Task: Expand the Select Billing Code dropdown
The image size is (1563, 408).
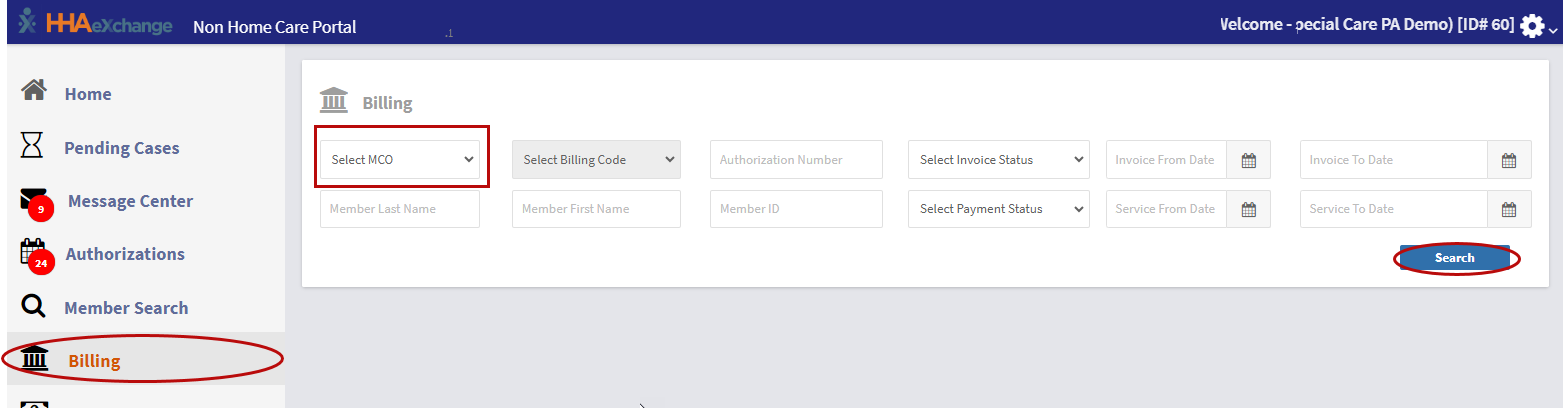Action: (596, 160)
